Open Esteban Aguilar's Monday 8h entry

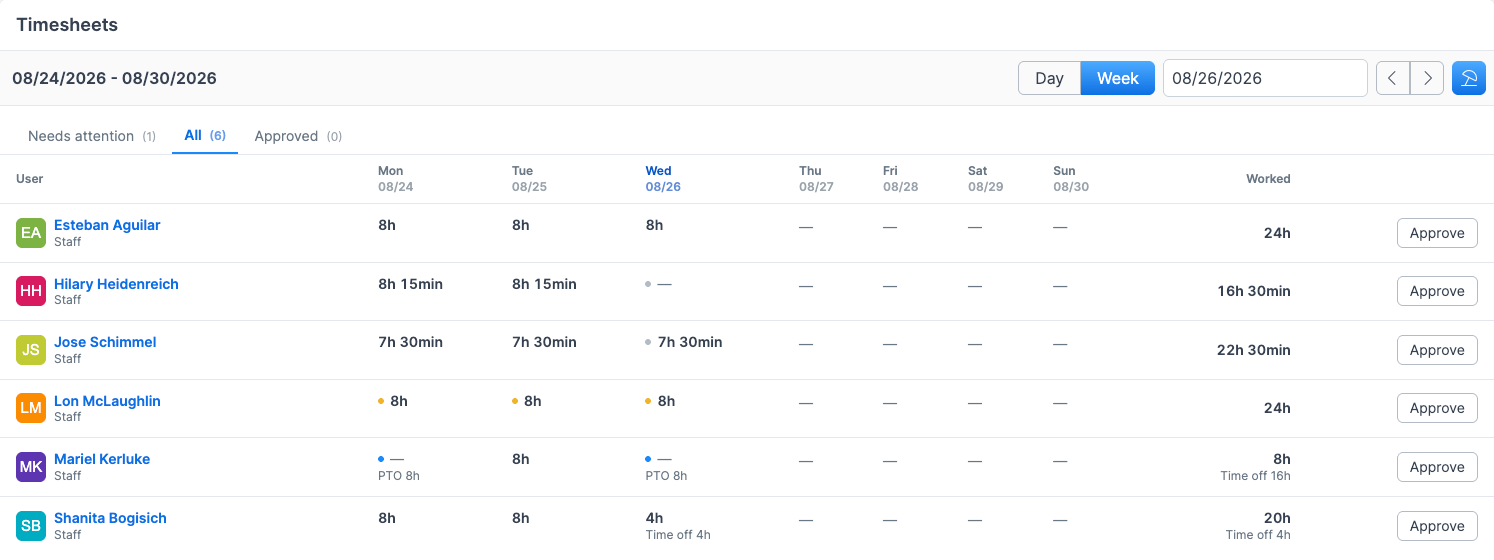(x=387, y=225)
